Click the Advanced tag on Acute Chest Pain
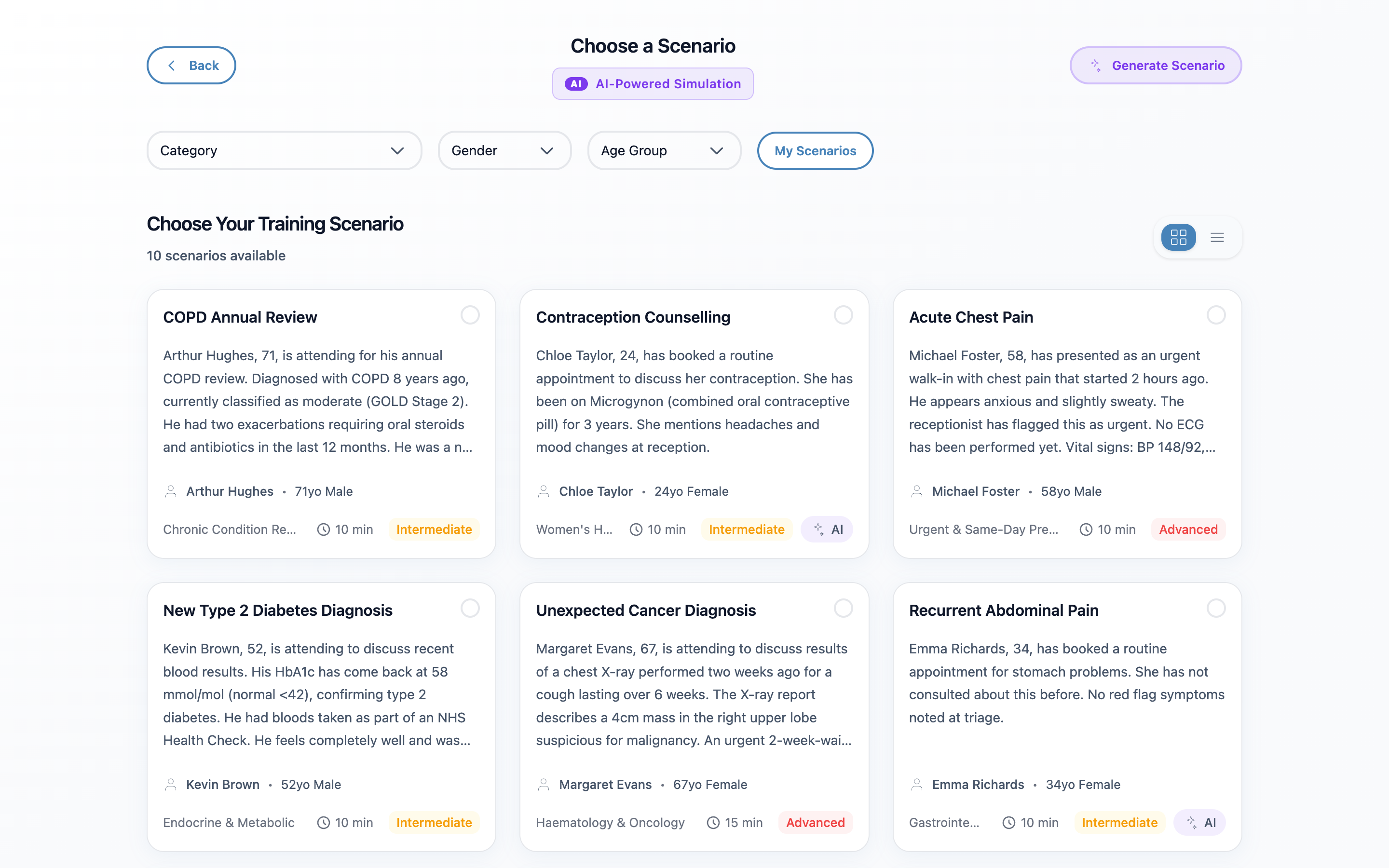This screenshot has width=1389, height=868. tap(1187, 529)
